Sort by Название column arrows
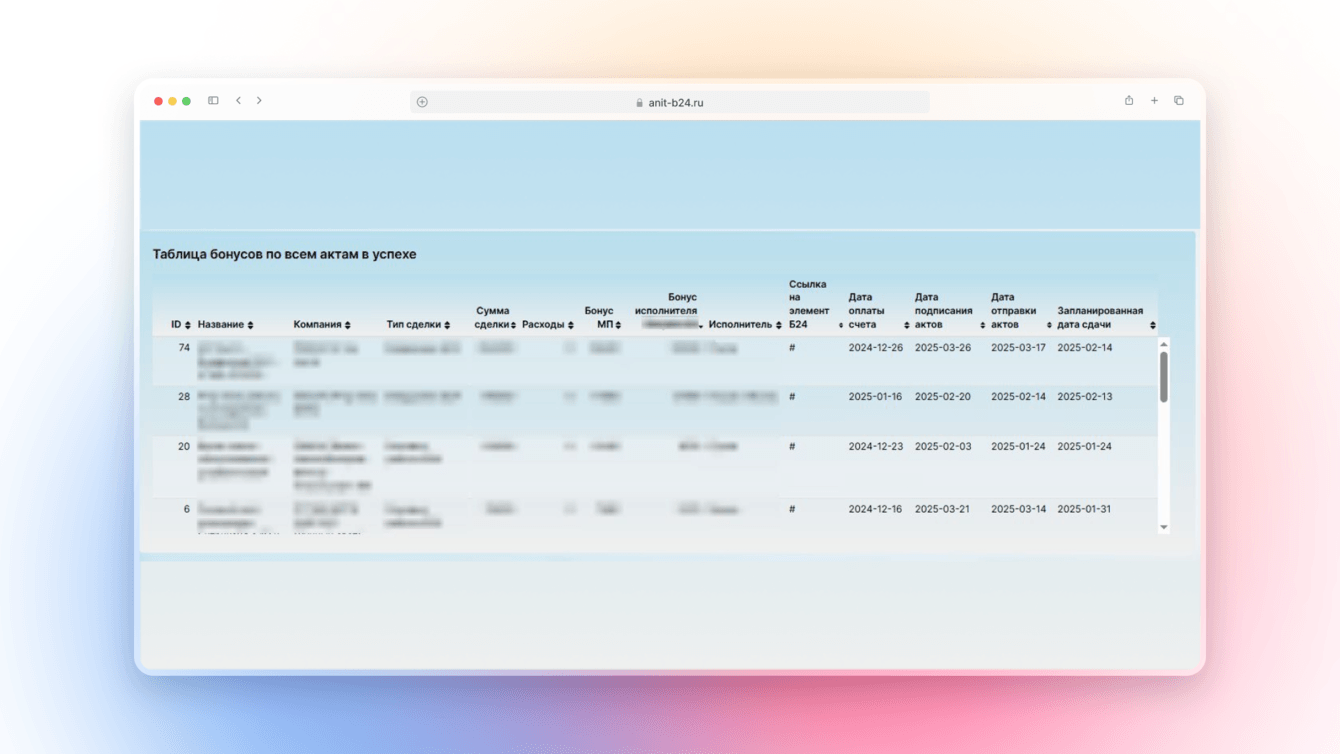Image resolution: width=1340 pixels, height=754 pixels. (250, 325)
